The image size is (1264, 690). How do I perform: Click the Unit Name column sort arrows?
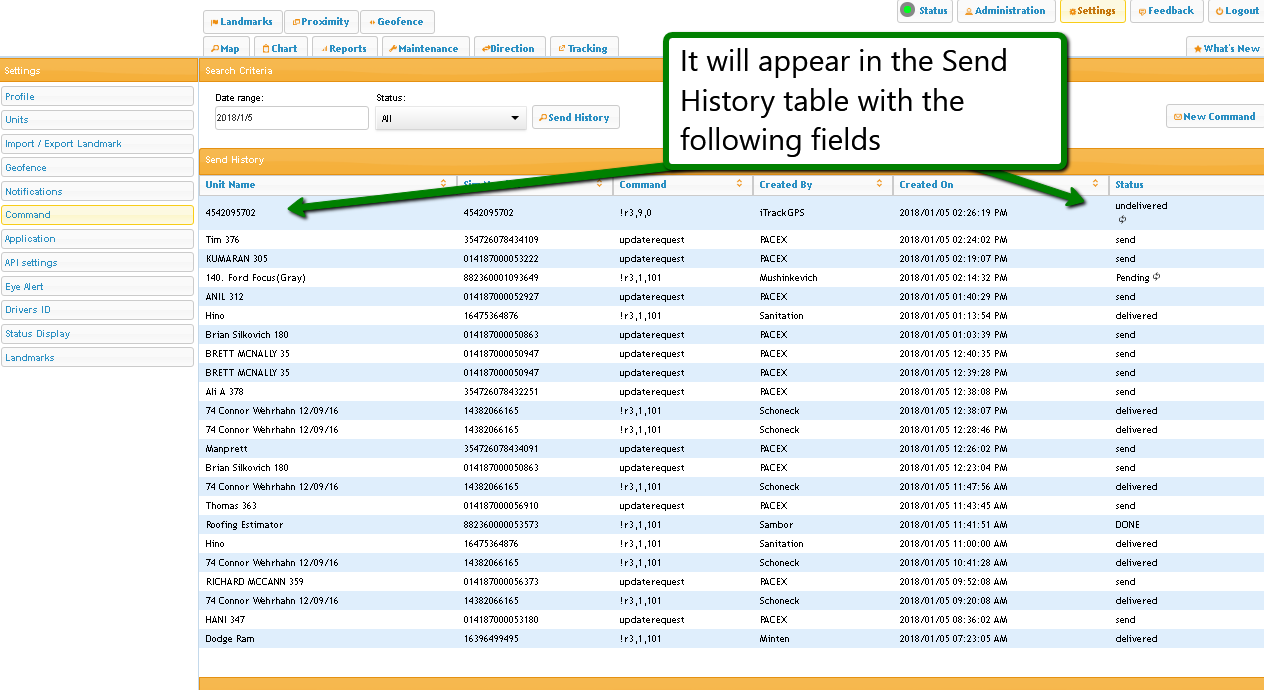tap(444, 184)
